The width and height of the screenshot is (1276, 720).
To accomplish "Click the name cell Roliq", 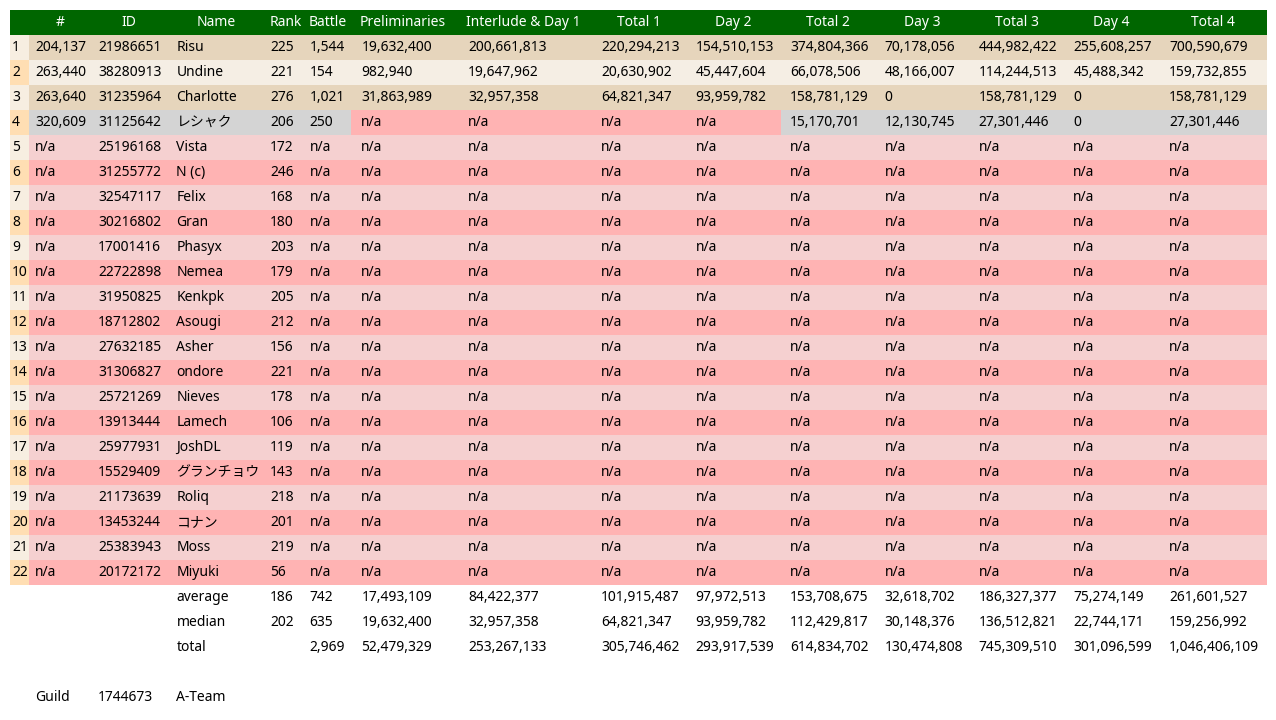I will pyautogui.click(x=193, y=497).
